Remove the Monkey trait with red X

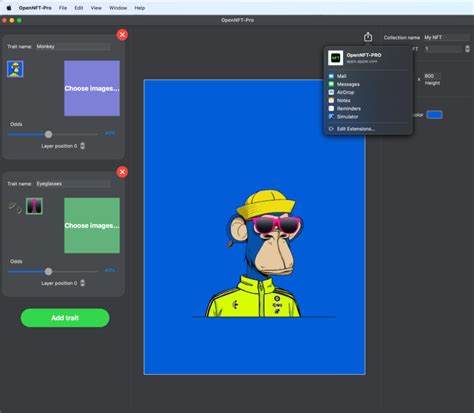click(x=122, y=34)
